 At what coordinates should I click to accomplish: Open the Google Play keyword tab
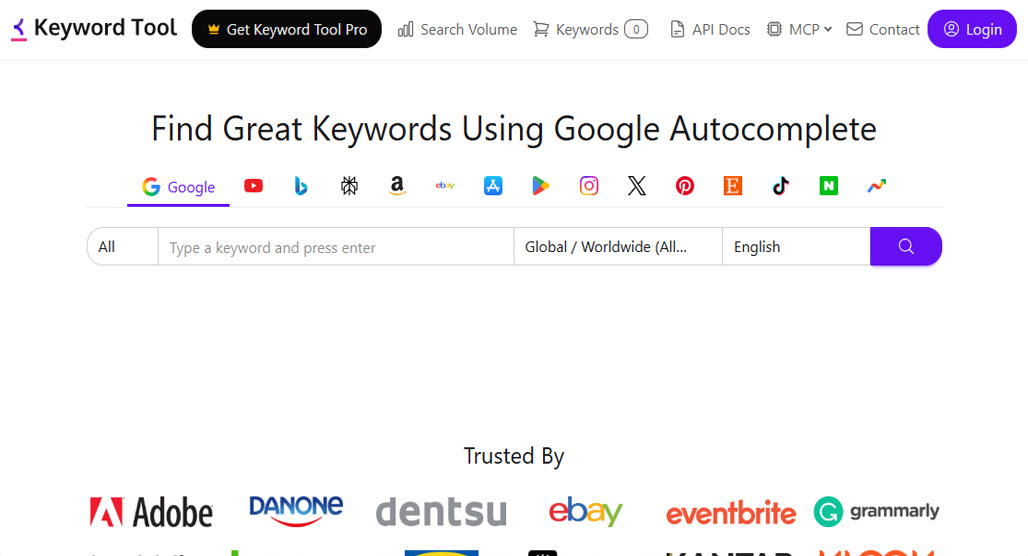[x=540, y=186]
